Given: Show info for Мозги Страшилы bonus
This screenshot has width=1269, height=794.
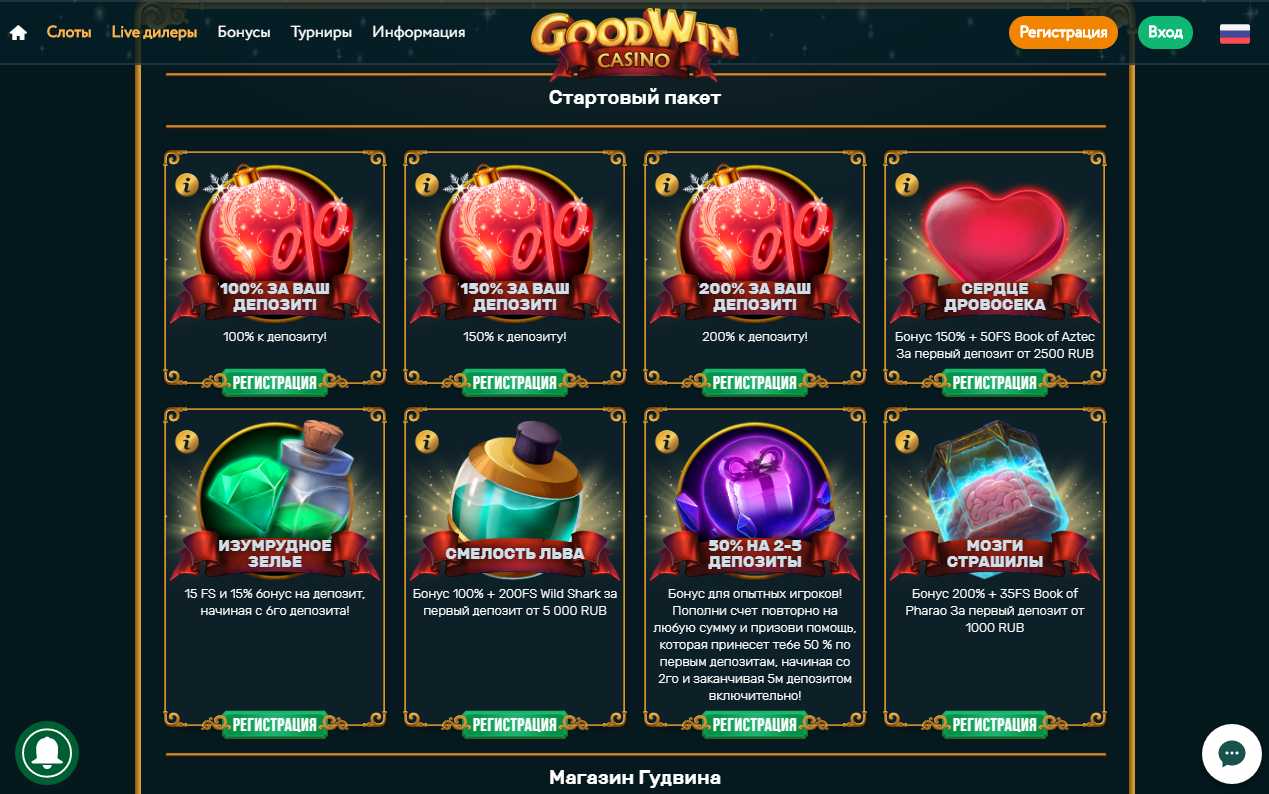Looking at the screenshot, I should tap(907, 441).
